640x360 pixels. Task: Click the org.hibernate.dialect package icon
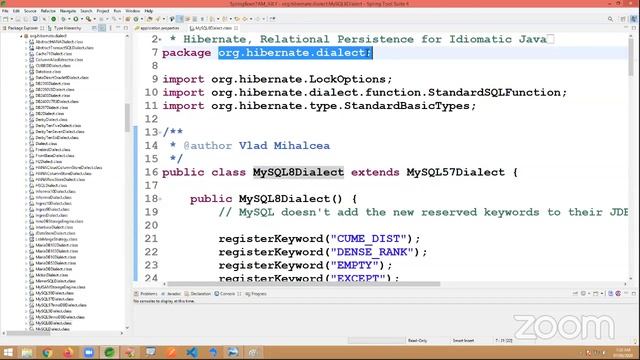coord(26,36)
